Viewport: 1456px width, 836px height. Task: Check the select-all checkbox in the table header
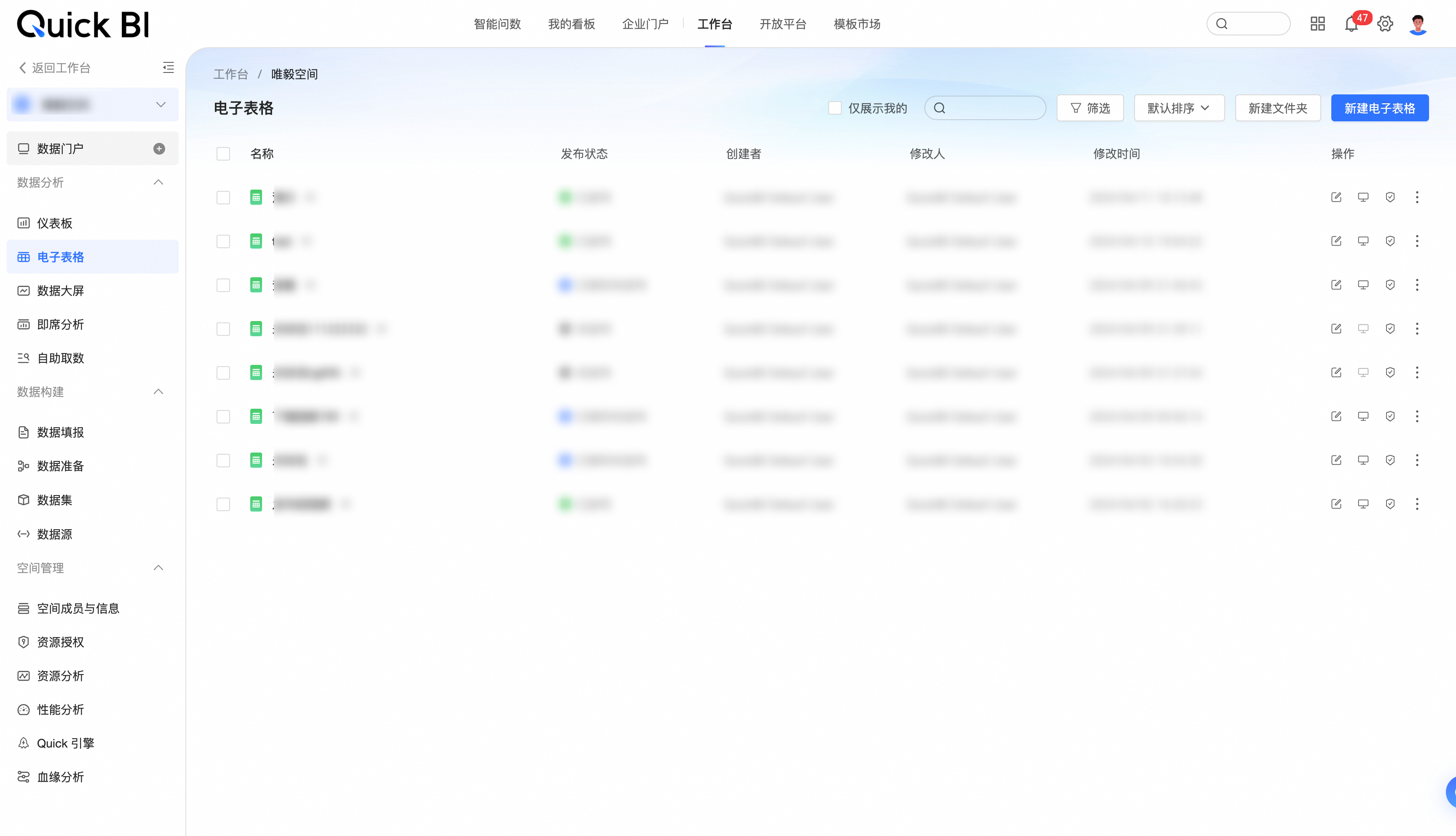[x=223, y=154]
